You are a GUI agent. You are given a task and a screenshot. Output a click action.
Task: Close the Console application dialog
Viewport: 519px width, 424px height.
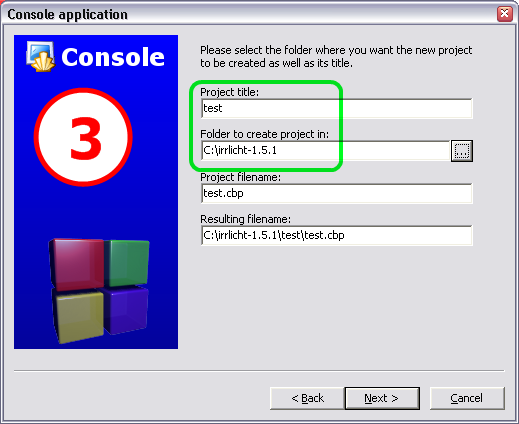click(x=505, y=14)
